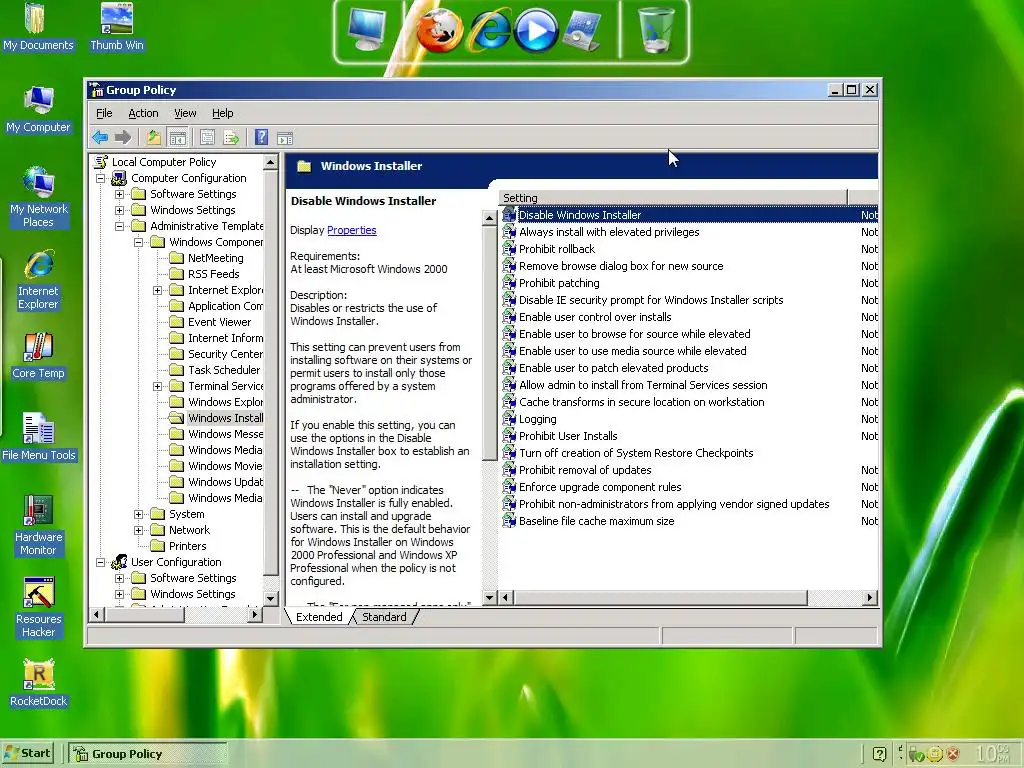Click the Setting column header
Viewport: 1024px width, 768px height.
[x=673, y=198]
